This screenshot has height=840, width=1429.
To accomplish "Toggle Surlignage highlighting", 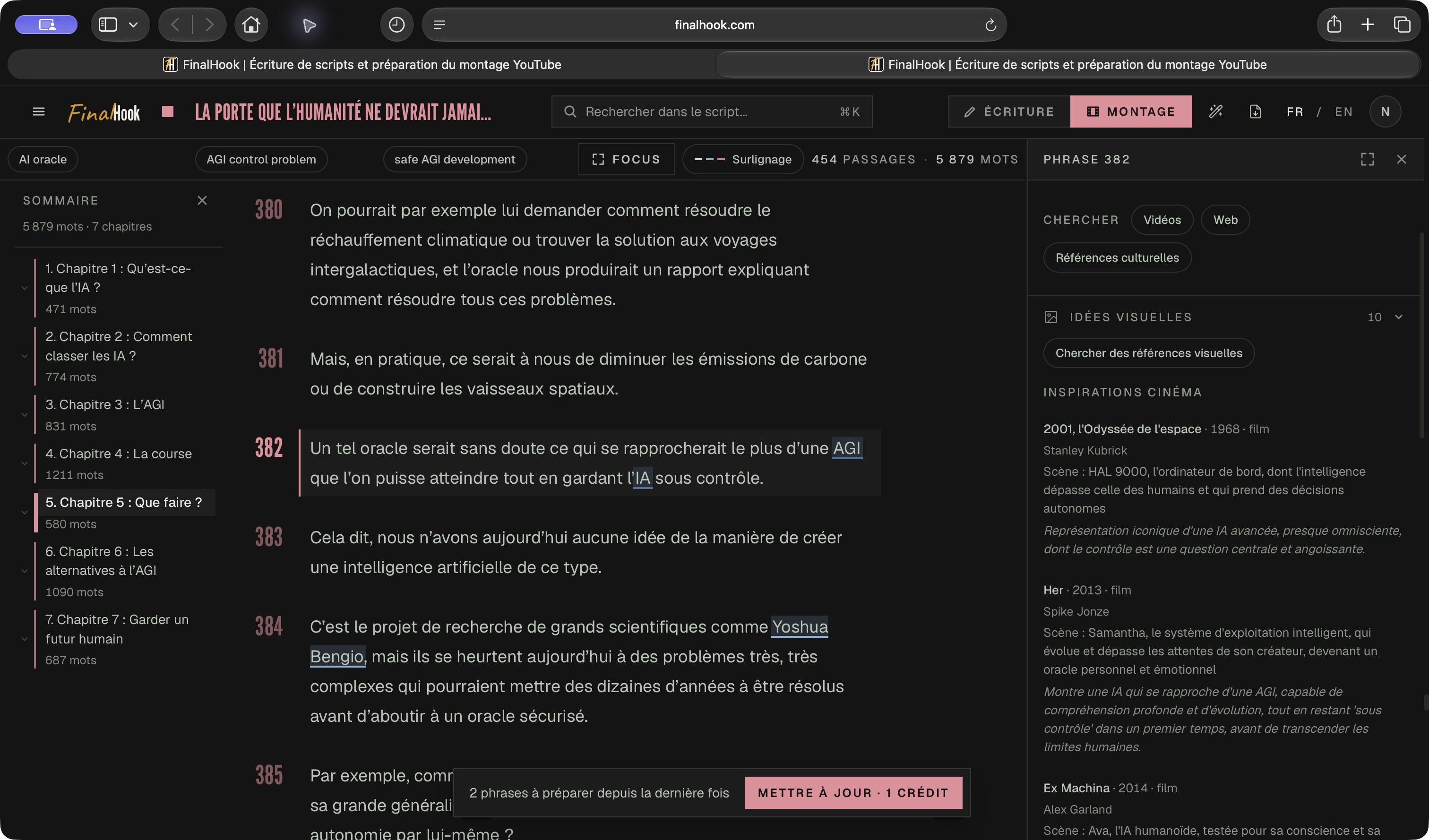I will [742, 159].
